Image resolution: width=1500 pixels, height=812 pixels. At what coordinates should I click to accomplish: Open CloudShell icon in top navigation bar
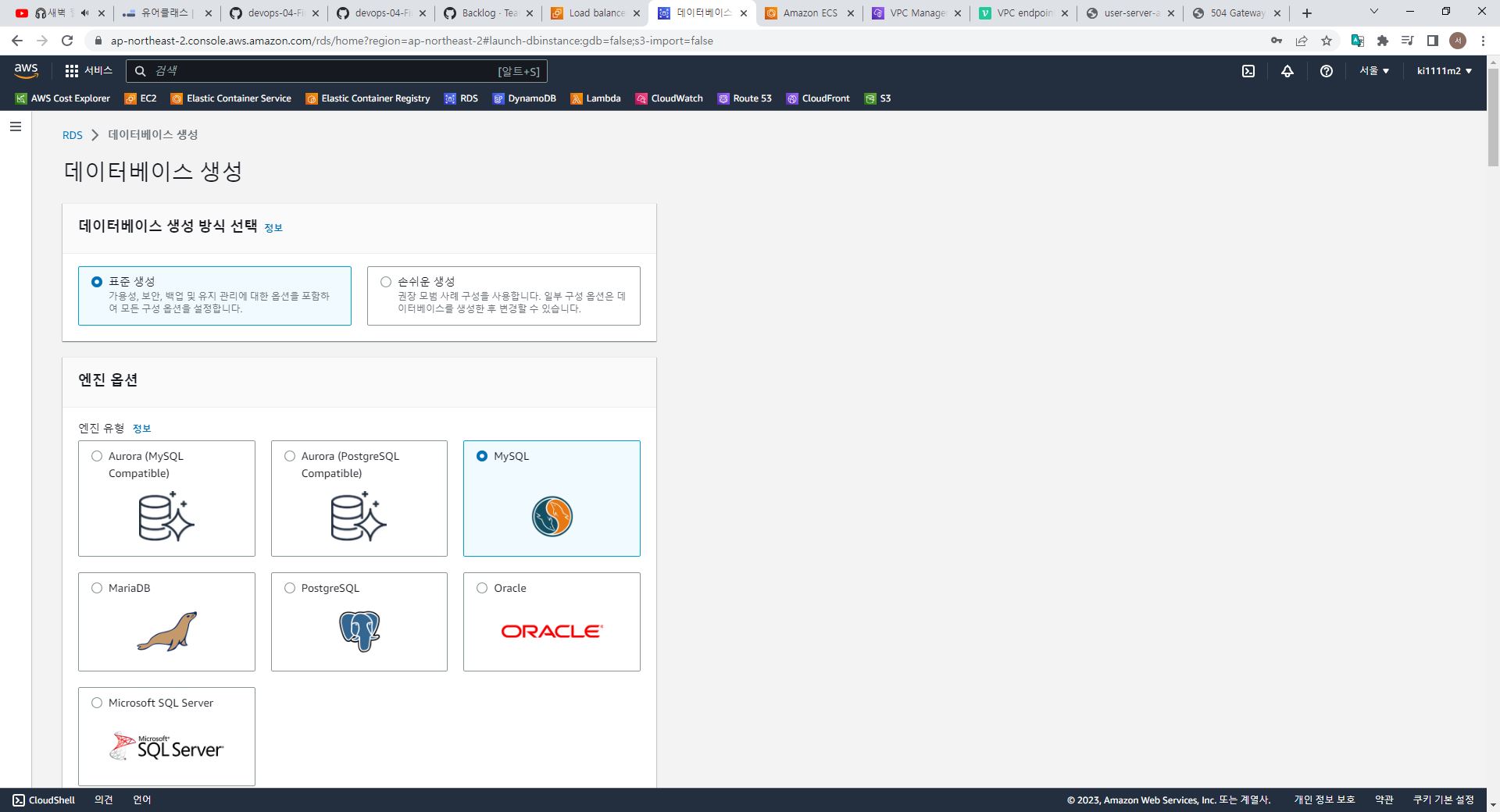tap(1248, 71)
